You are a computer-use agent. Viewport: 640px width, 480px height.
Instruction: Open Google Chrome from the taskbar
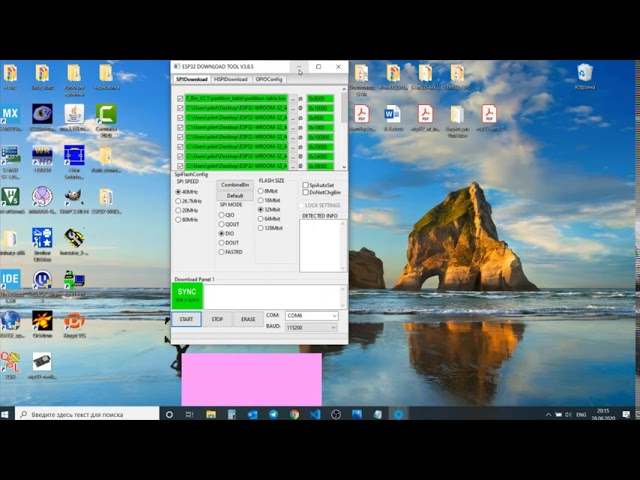point(294,415)
